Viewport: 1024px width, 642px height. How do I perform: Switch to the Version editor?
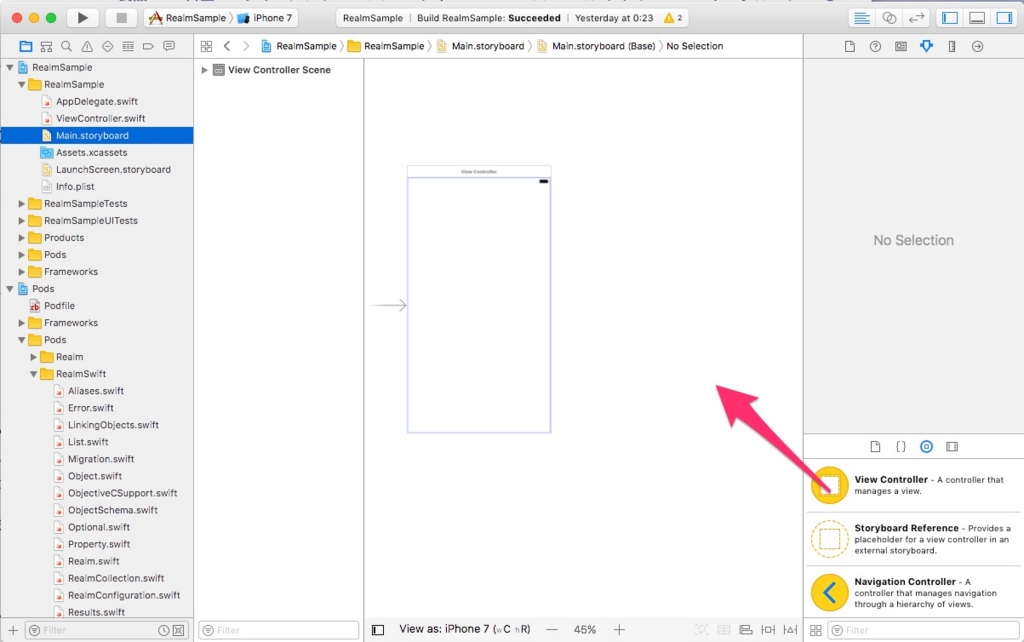click(x=916, y=18)
